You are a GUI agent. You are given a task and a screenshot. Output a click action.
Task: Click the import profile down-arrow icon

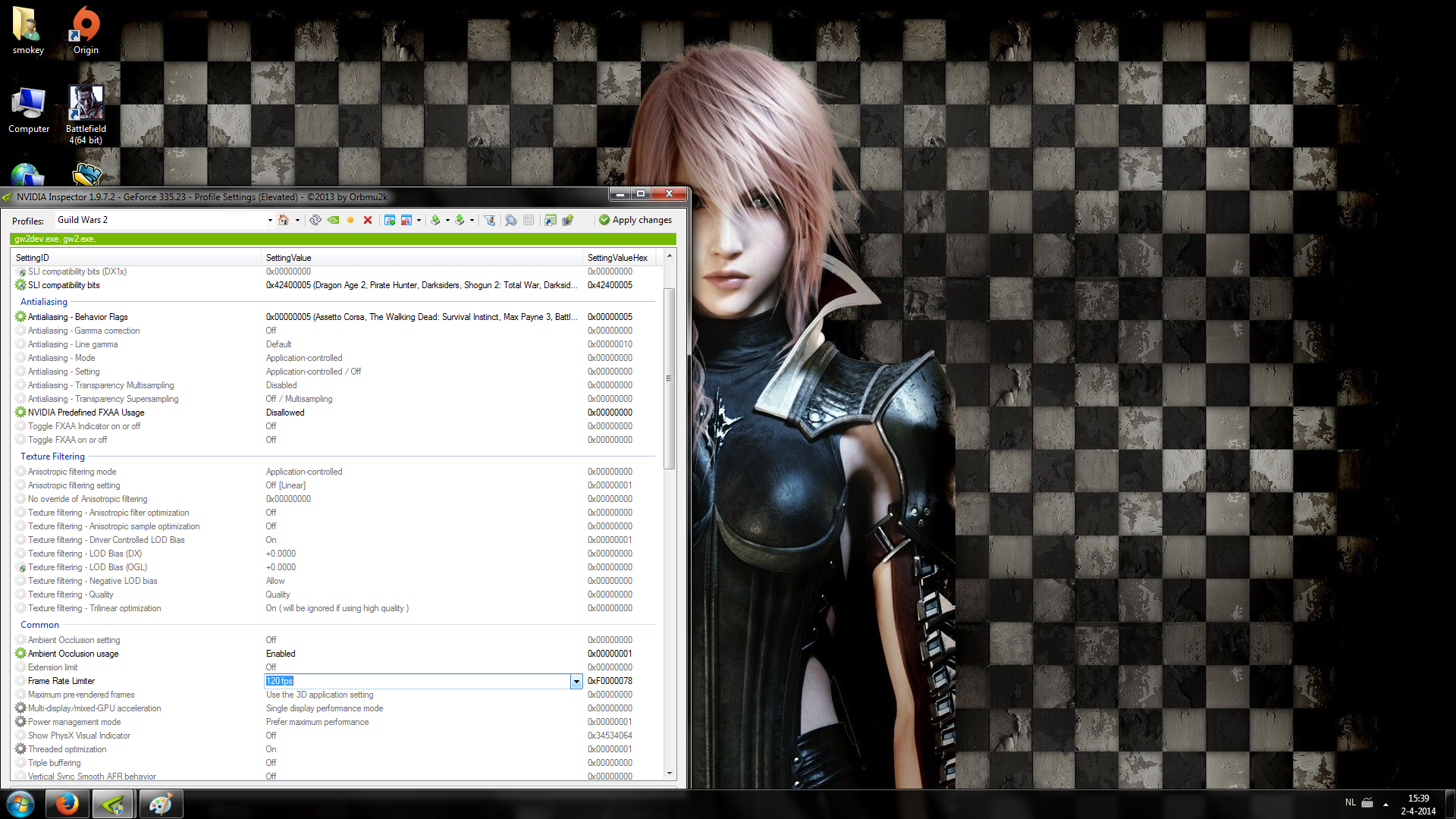(460, 220)
